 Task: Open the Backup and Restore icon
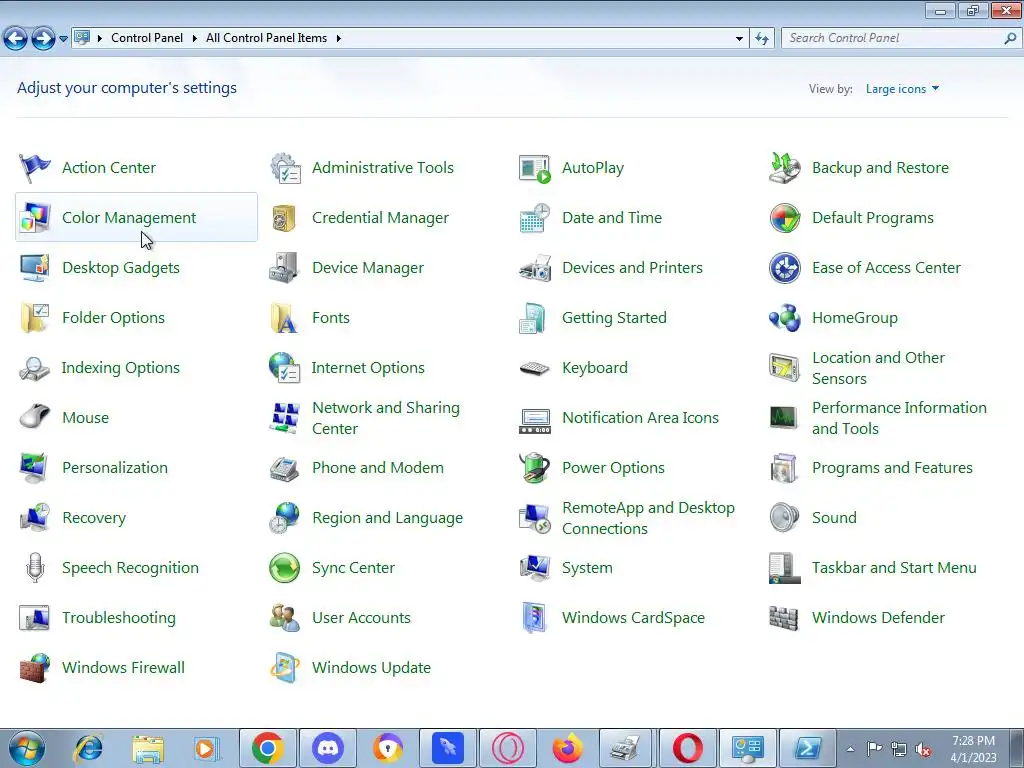coord(784,168)
